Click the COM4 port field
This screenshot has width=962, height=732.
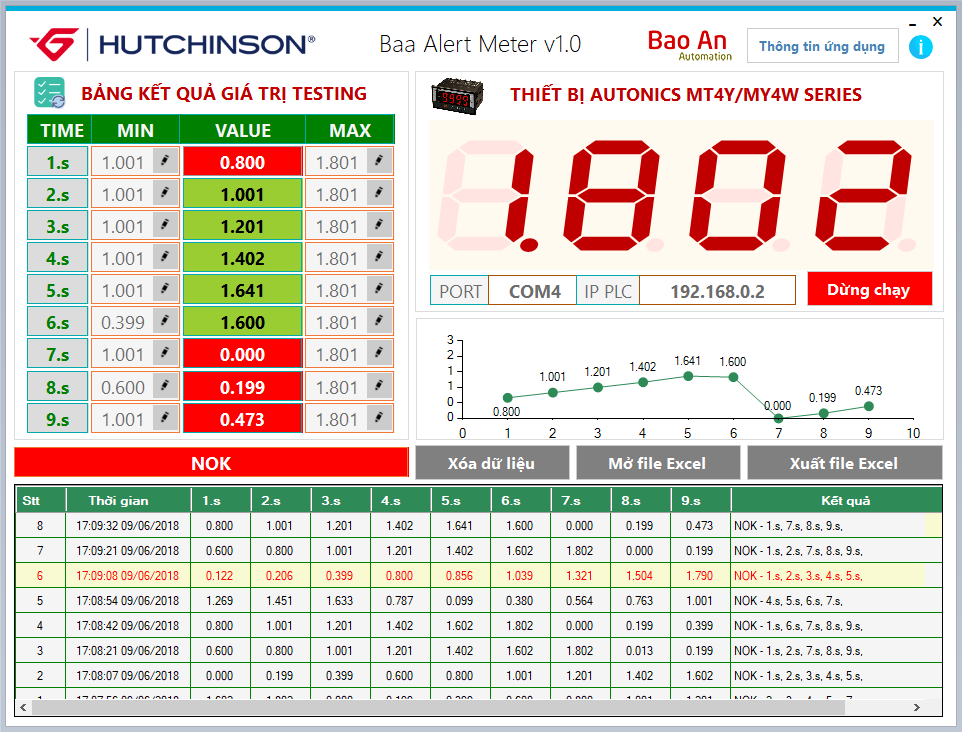[x=535, y=291]
